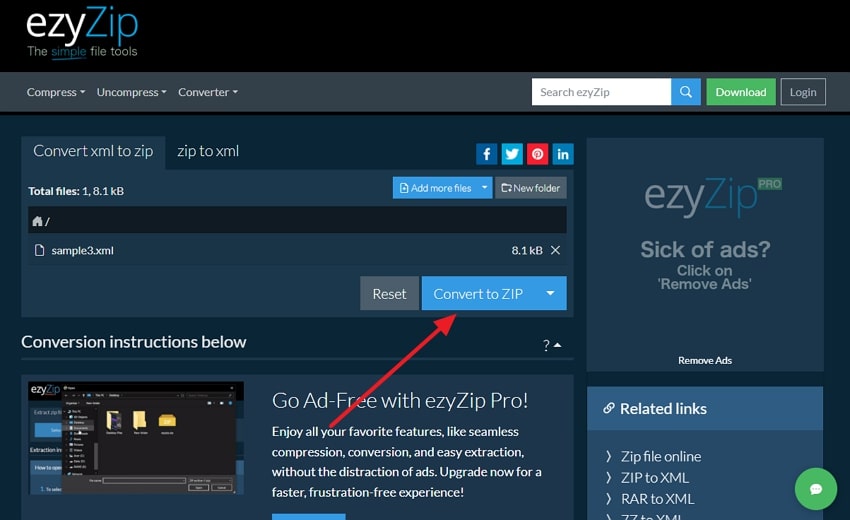Click the question mark help icon
Image resolution: width=850 pixels, height=520 pixels.
(546, 345)
